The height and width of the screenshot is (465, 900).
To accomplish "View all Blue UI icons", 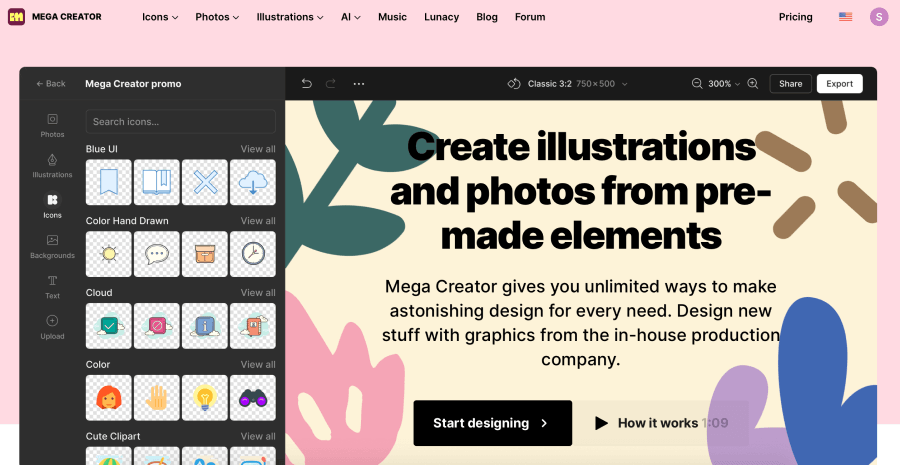I will pyautogui.click(x=258, y=149).
